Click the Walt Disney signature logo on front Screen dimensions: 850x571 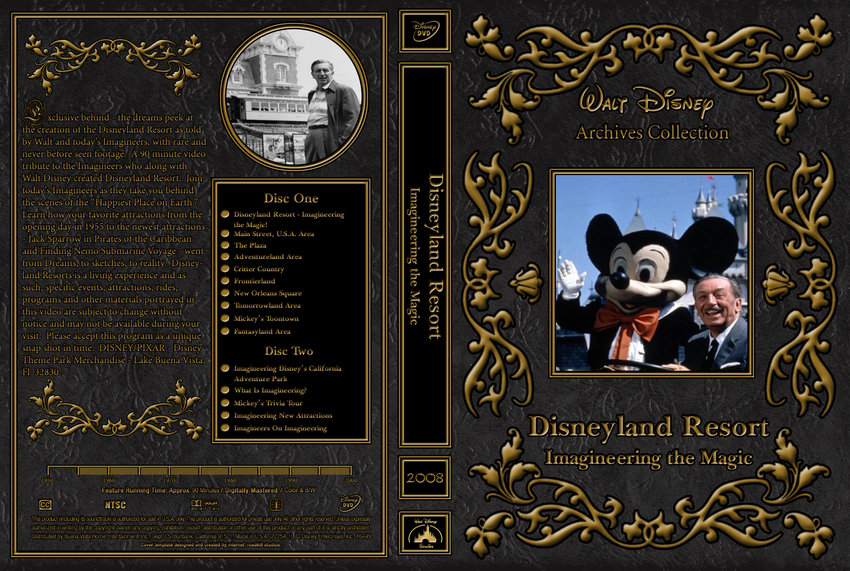point(647,102)
